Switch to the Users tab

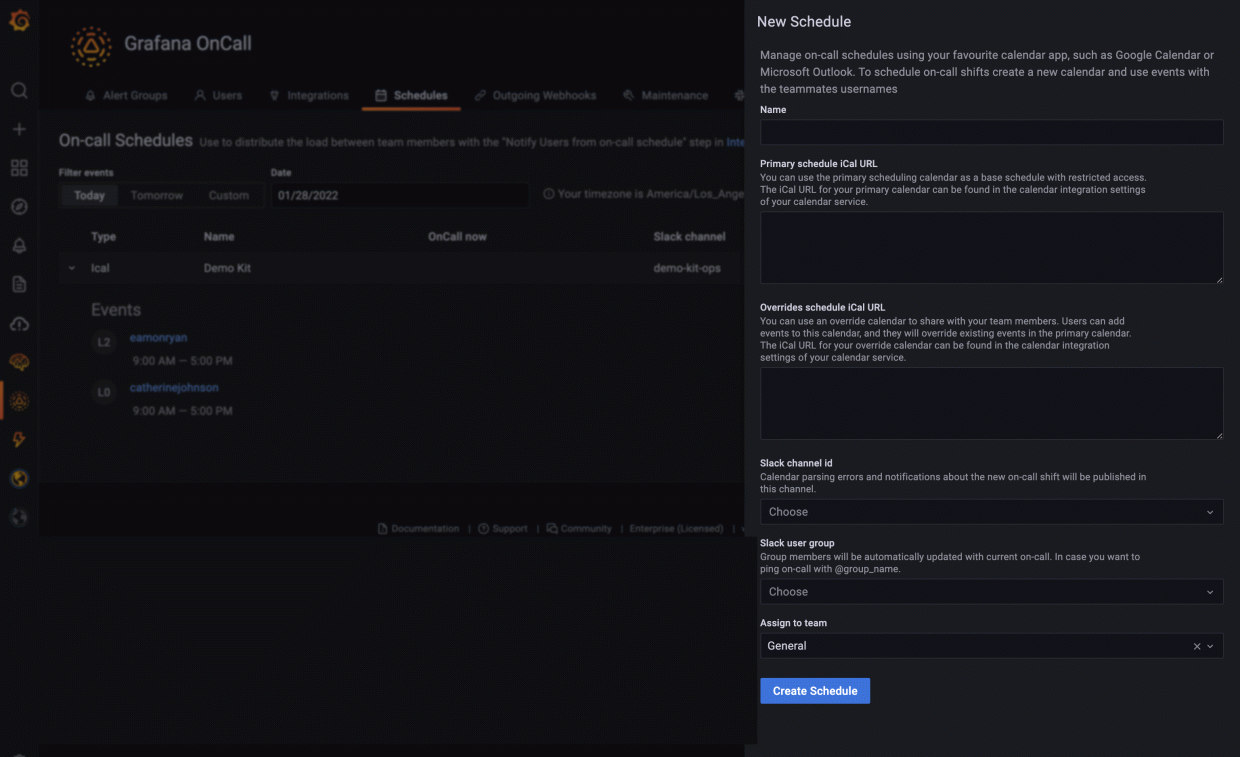(x=218, y=95)
